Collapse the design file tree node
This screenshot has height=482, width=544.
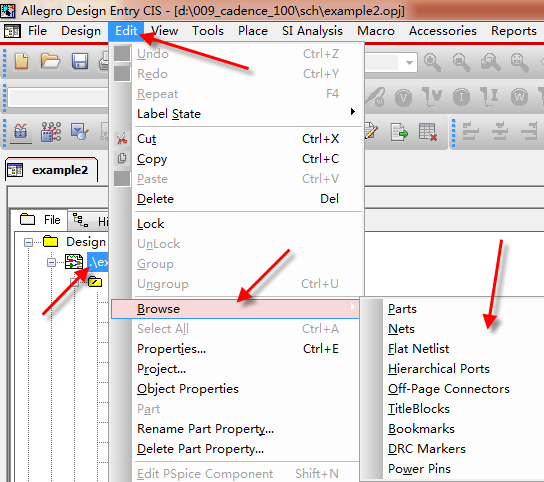pos(51,262)
